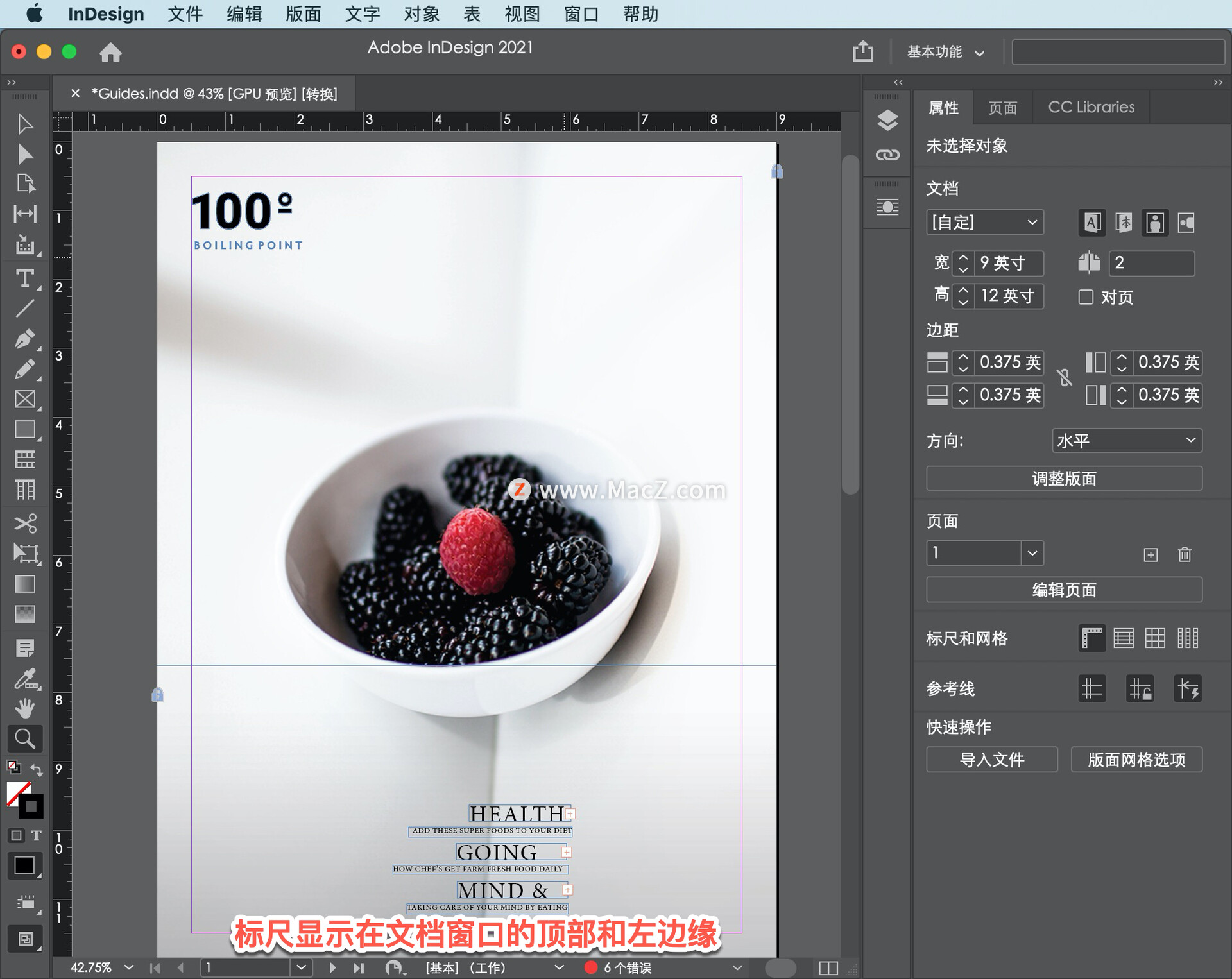This screenshot has width=1232, height=979.
Task: Select the Type tool in the toolbar
Action: (x=26, y=278)
